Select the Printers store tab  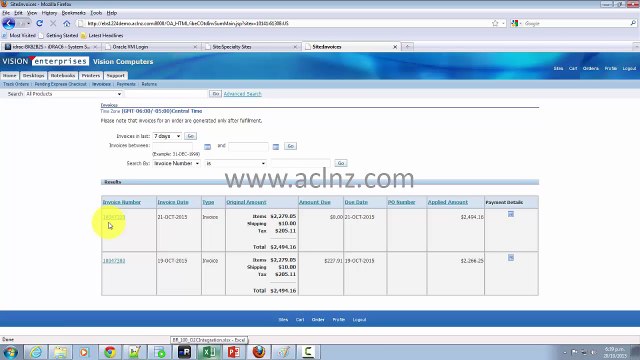pyautogui.click(x=91, y=76)
